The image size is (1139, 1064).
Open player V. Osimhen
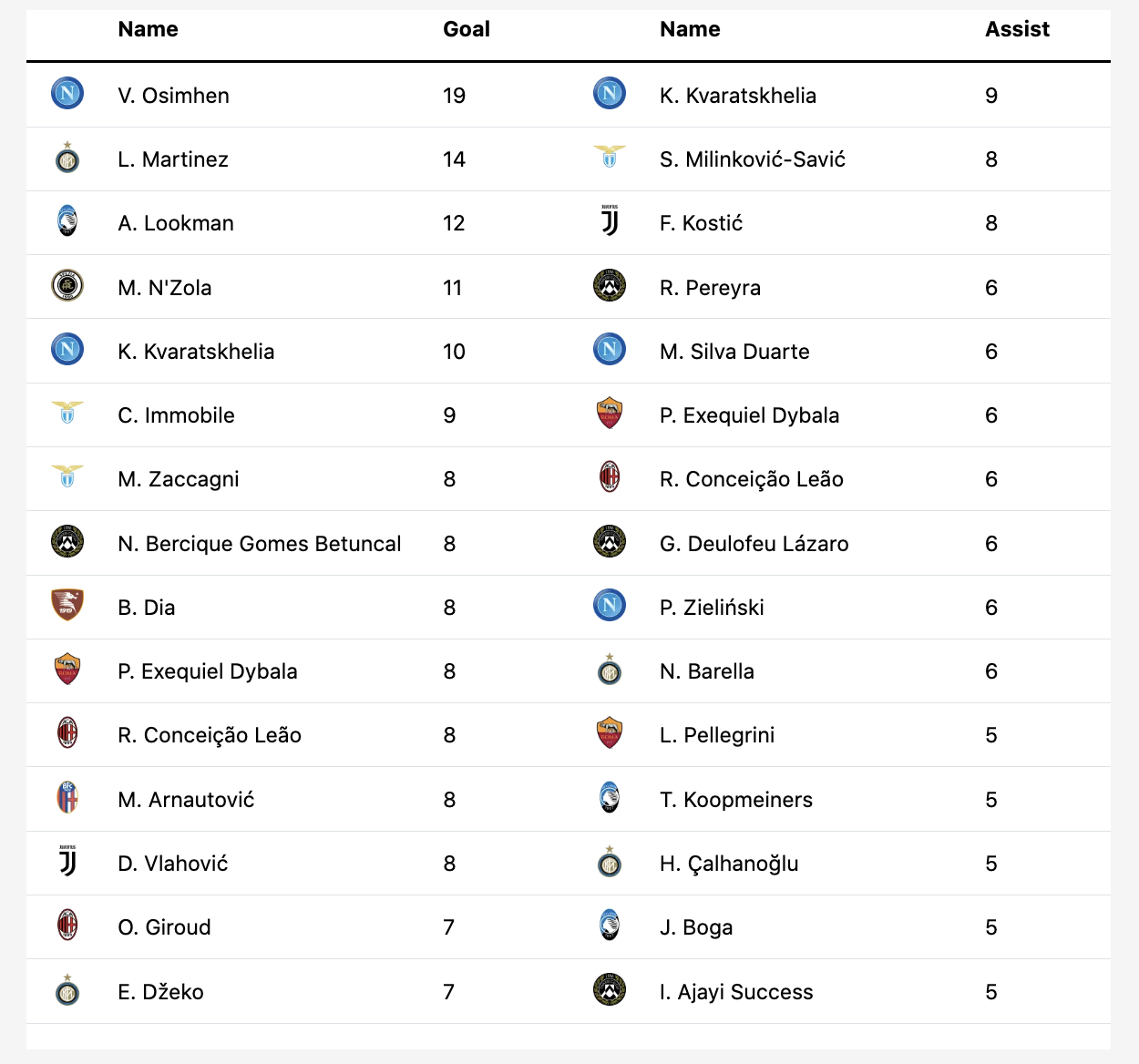(173, 96)
